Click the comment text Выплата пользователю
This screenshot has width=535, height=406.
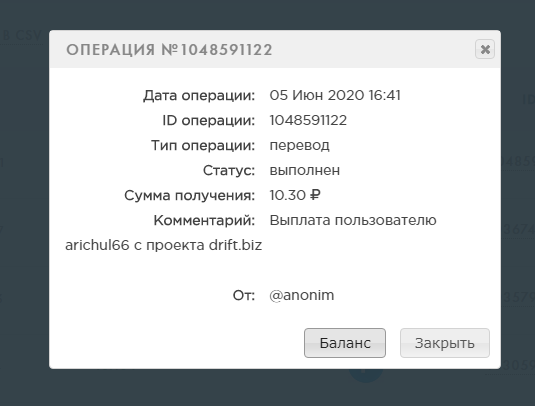[x=353, y=220]
